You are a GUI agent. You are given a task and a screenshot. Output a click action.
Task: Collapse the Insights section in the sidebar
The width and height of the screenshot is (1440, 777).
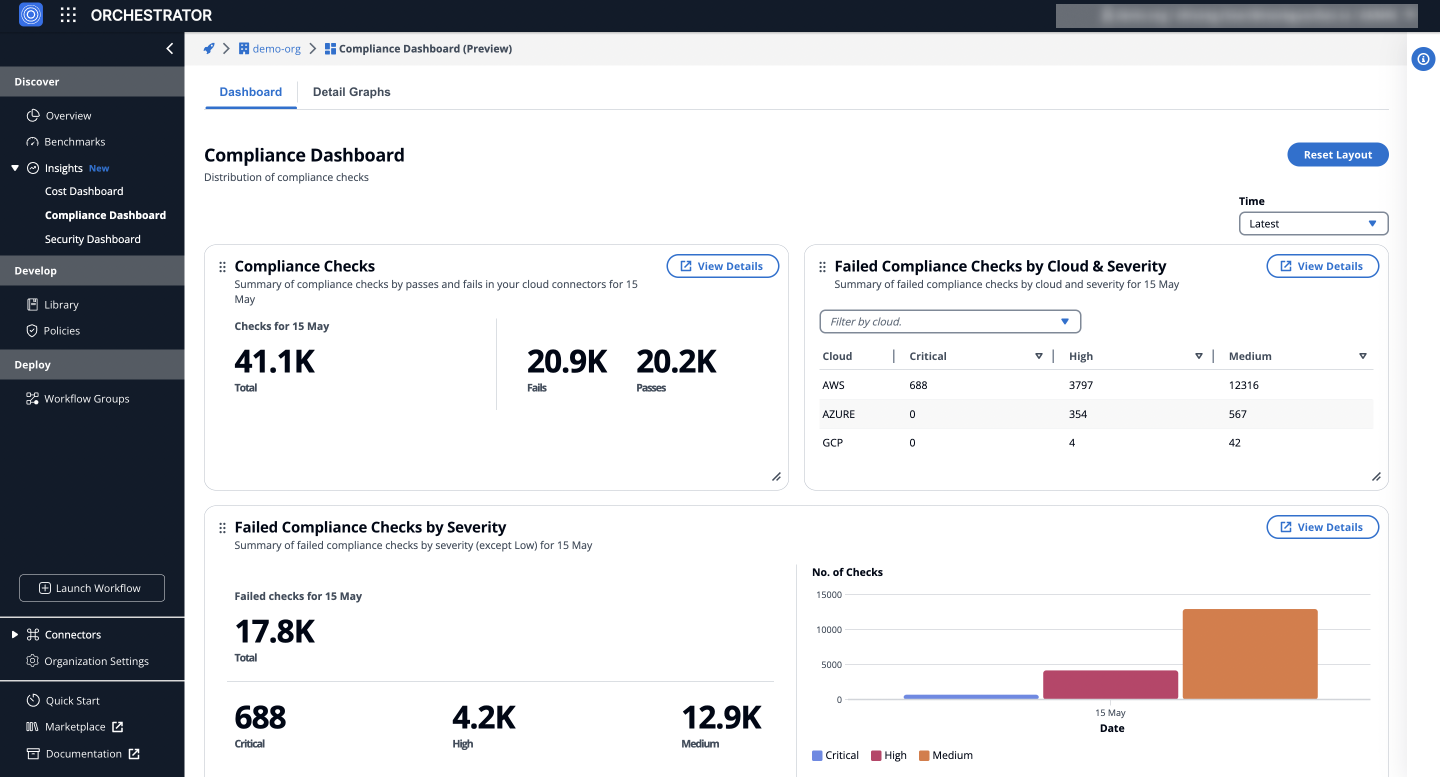14,168
